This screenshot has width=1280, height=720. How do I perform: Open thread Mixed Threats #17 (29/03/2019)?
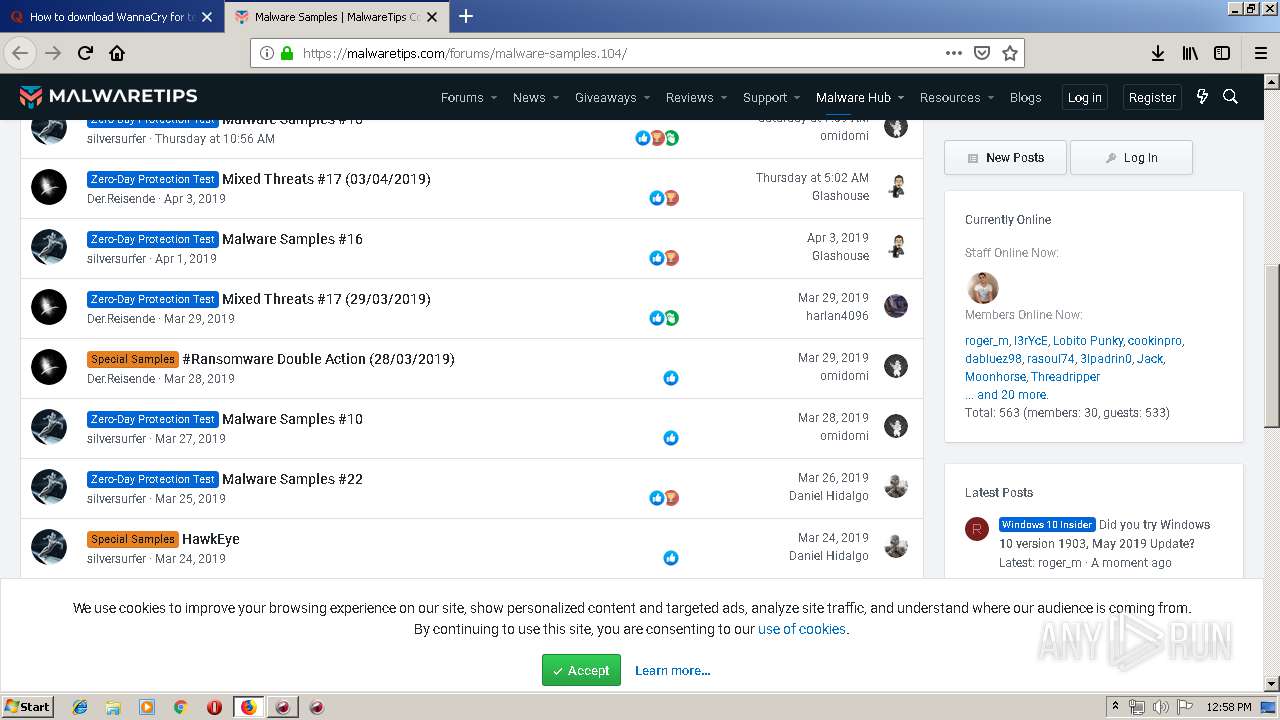pos(326,299)
